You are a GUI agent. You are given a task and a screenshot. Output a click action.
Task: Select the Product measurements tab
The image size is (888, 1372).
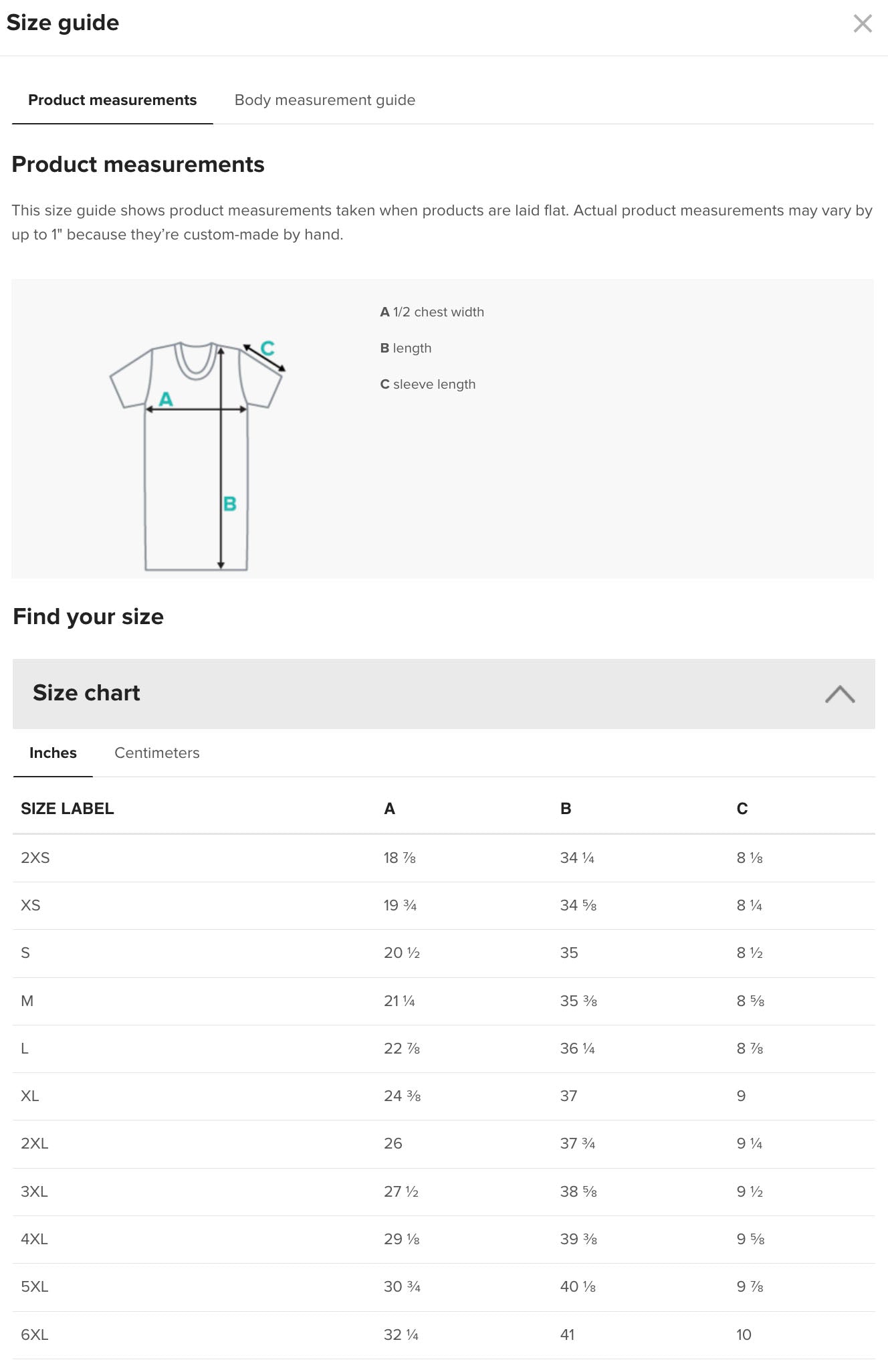[x=112, y=100]
